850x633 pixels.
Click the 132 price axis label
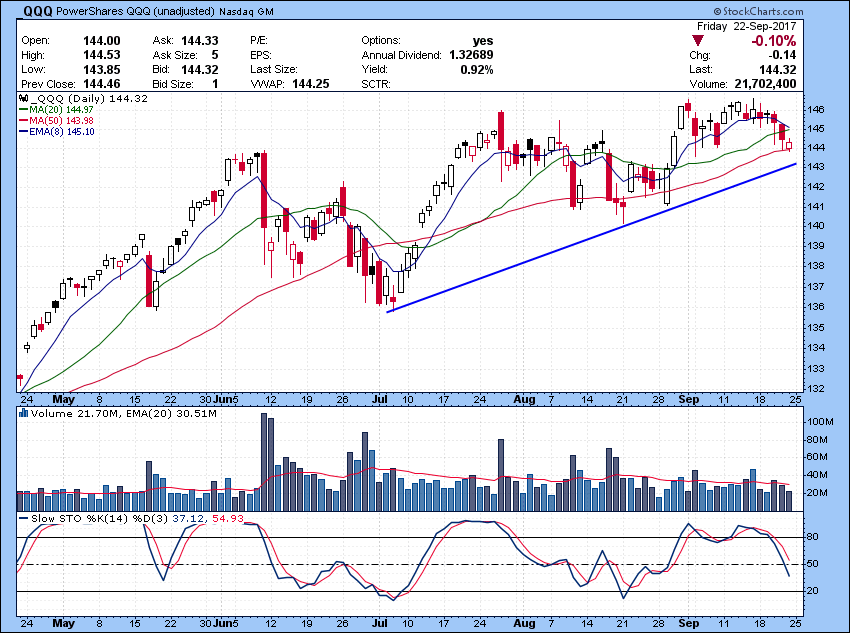816,389
